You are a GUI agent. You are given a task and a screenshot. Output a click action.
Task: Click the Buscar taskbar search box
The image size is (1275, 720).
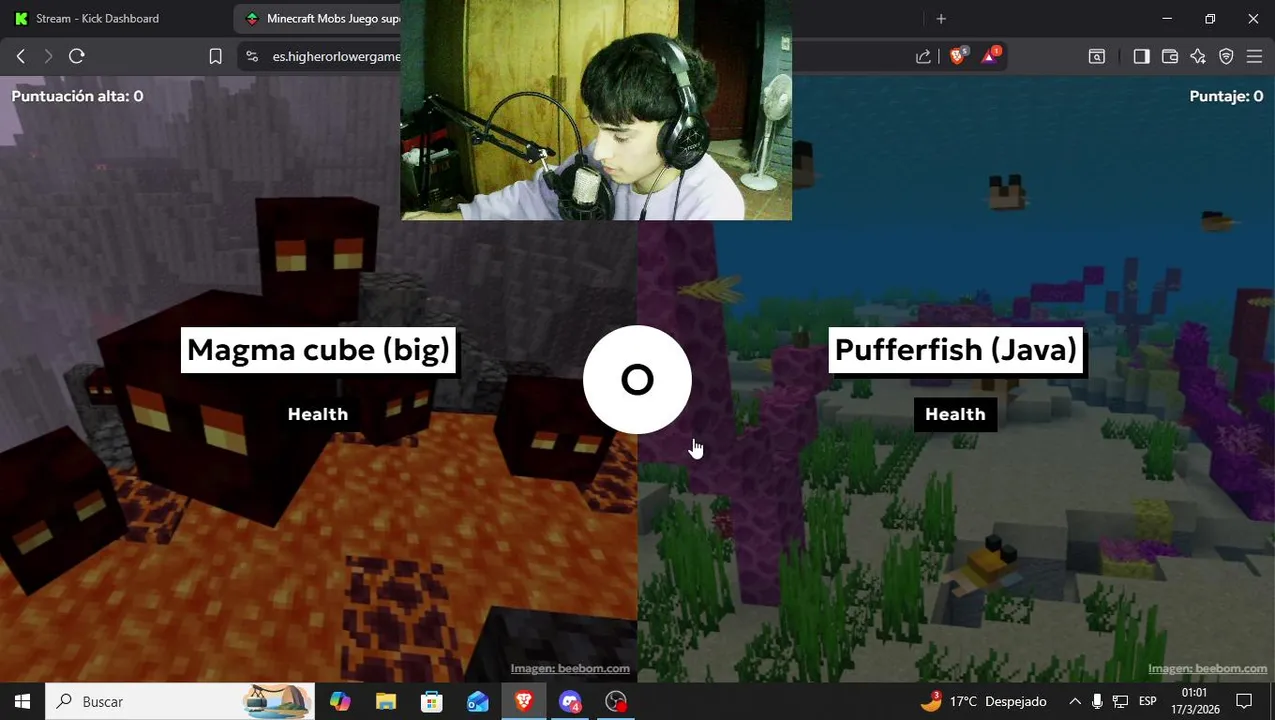click(x=180, y=702)
